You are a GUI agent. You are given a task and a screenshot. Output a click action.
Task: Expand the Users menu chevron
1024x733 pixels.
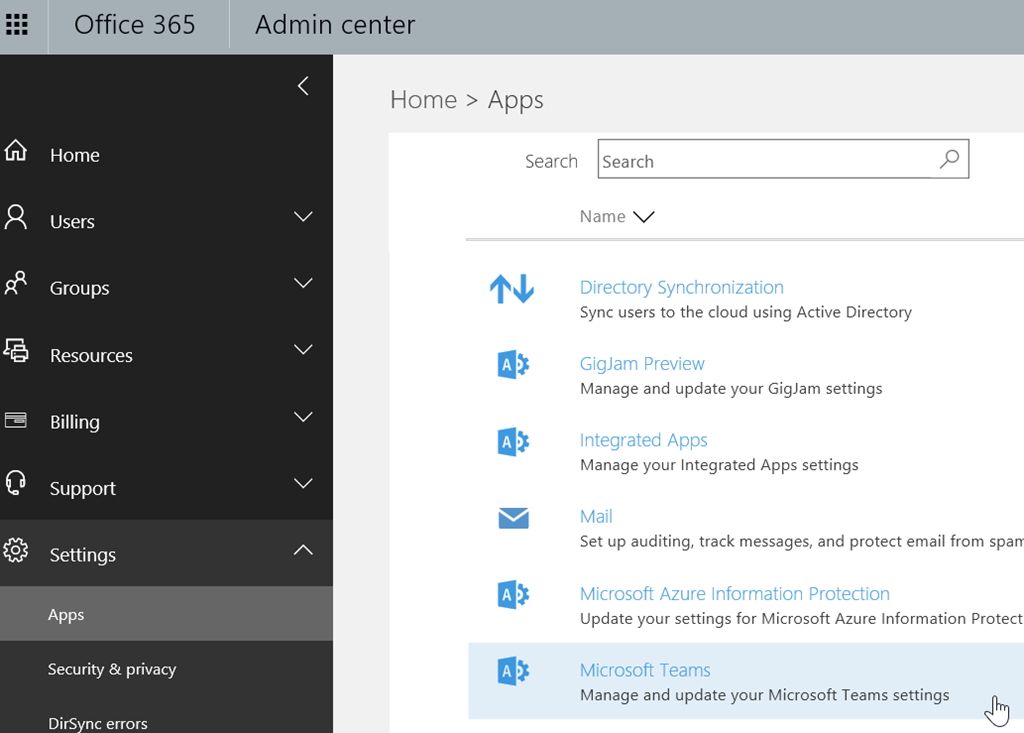(303, 217)
